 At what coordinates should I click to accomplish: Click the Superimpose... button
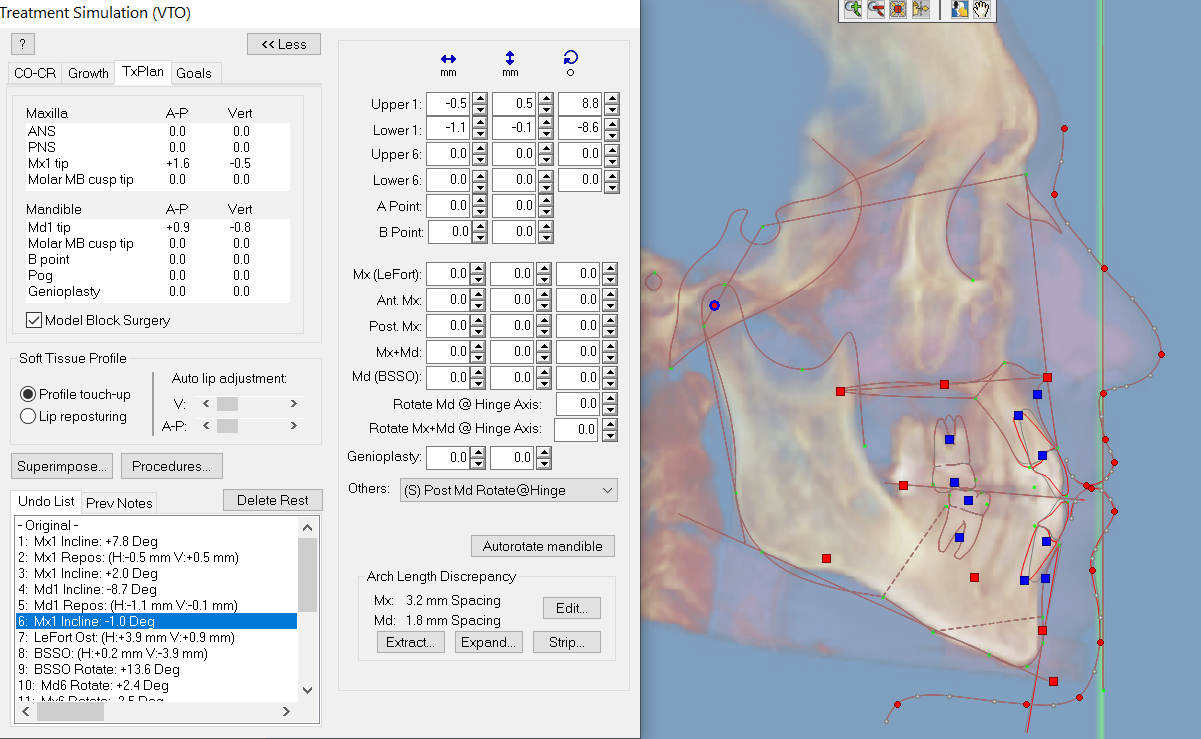[63, 466]
